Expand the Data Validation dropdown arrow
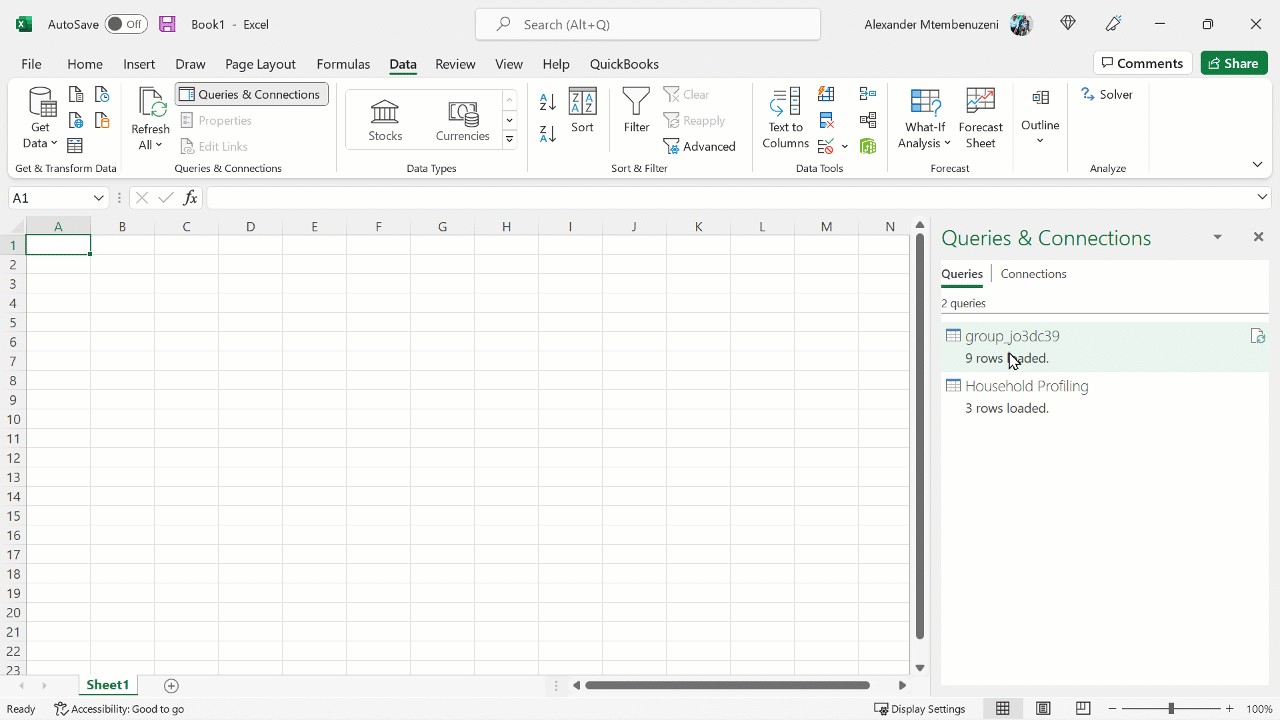The width and height of the screenshot is (1280, 720). [845, 146]
